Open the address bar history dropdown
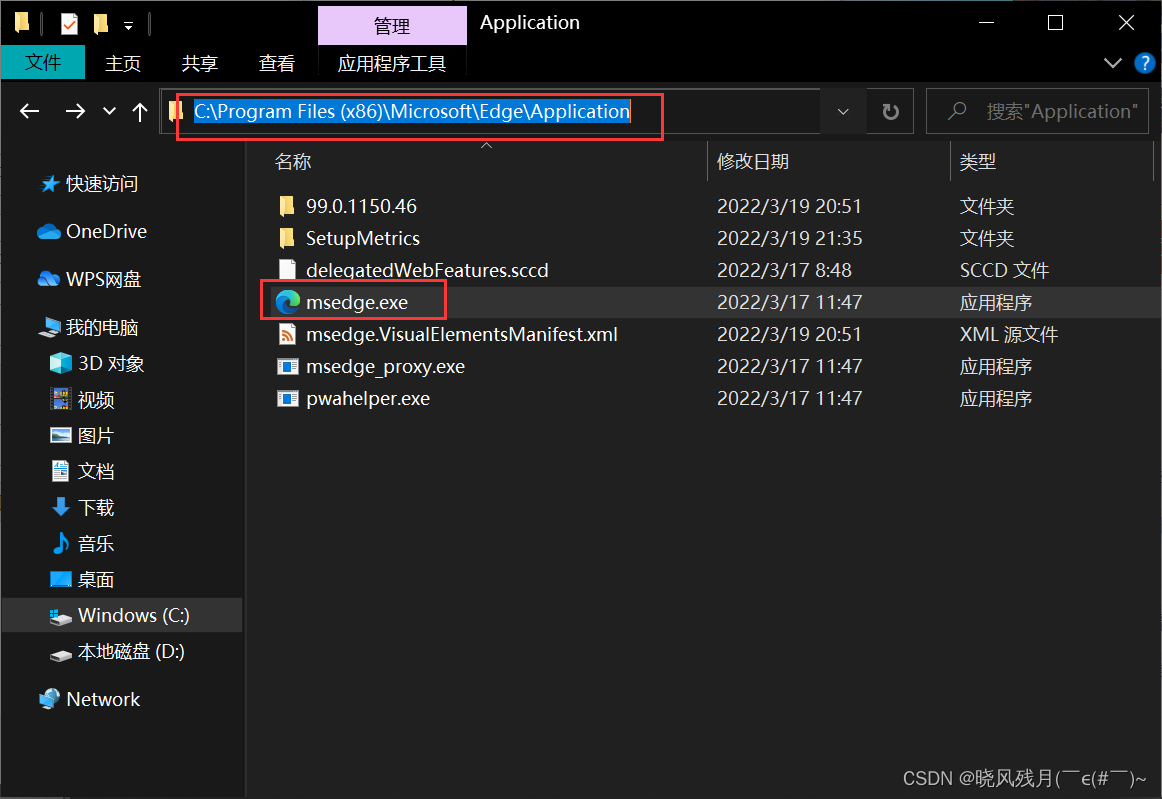The height and width of the screenshot is (799, 1162). (x=843, y=111)
